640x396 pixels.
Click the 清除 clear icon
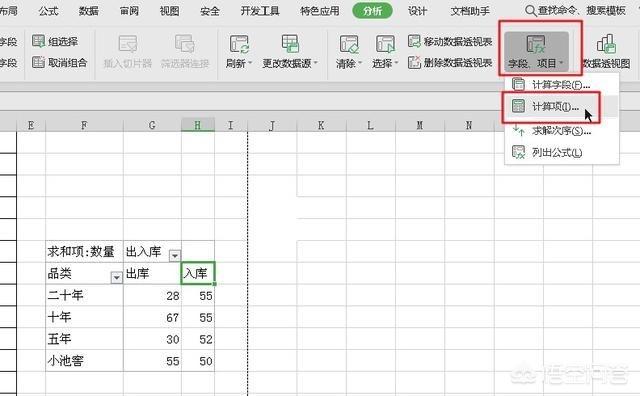tap(349, 44)
